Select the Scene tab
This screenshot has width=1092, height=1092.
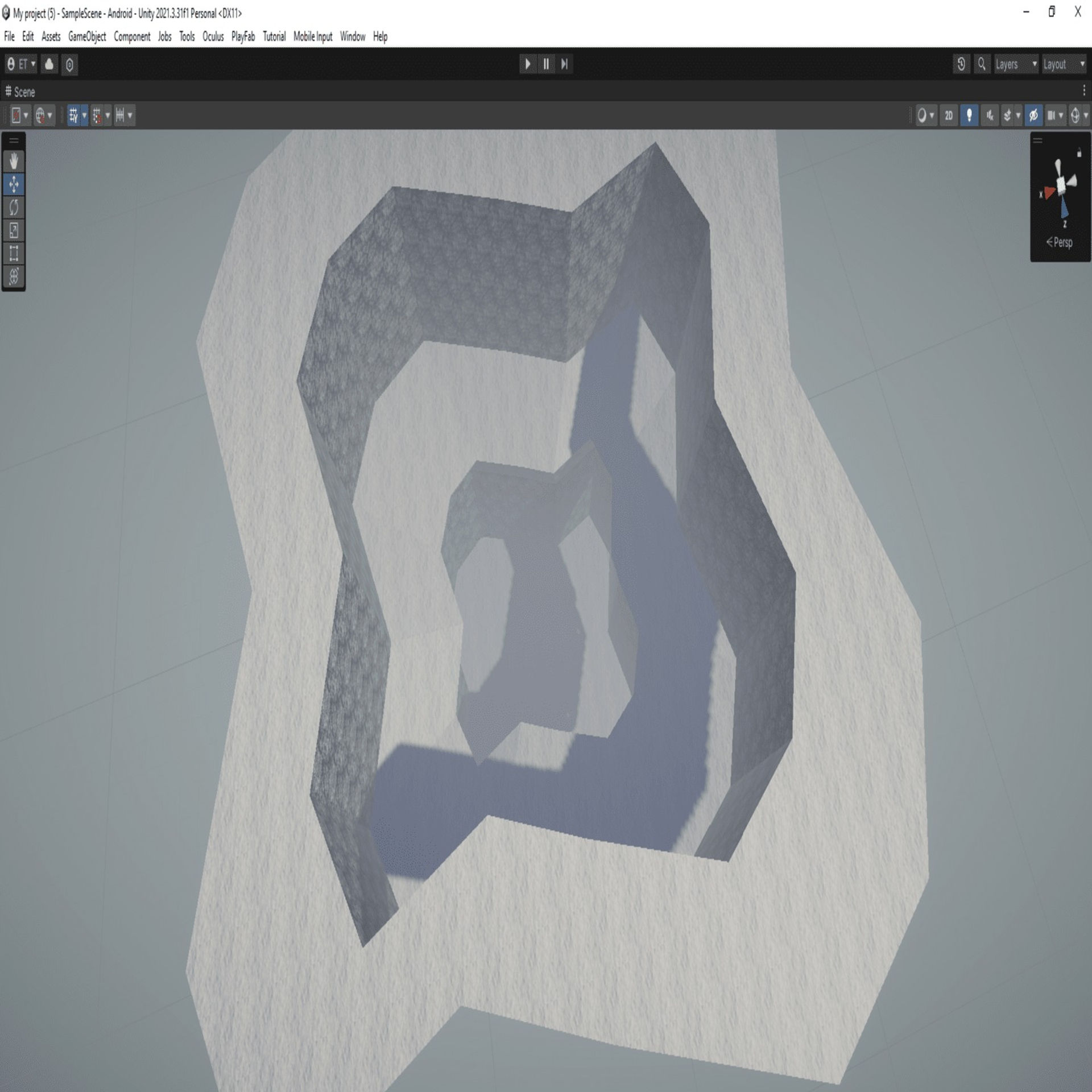(20, 92)
